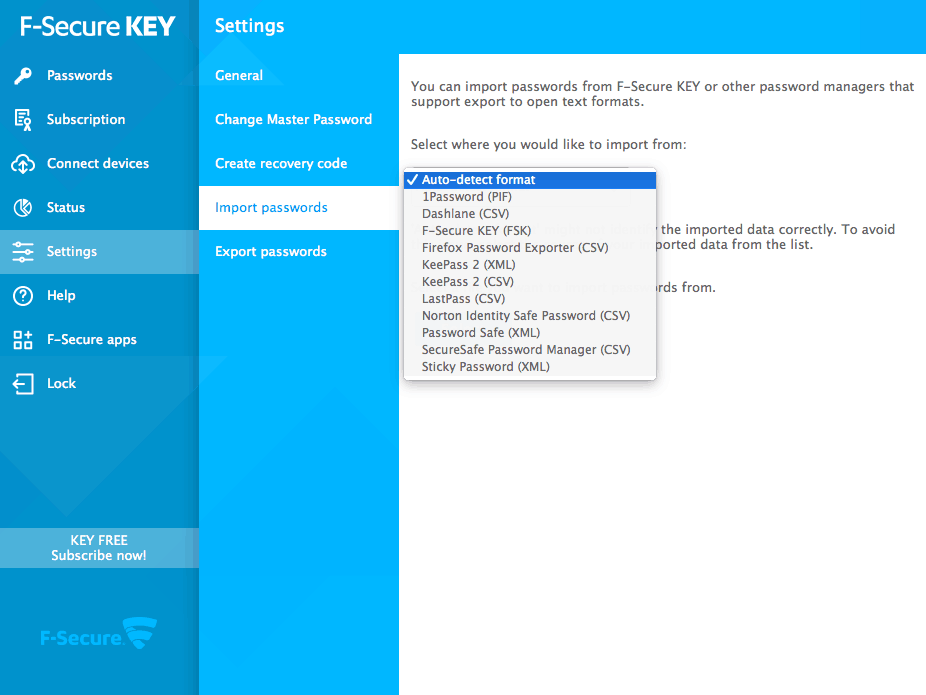Open the General settings tab
The height and width of the screenshot is (695, 926).
238,74
